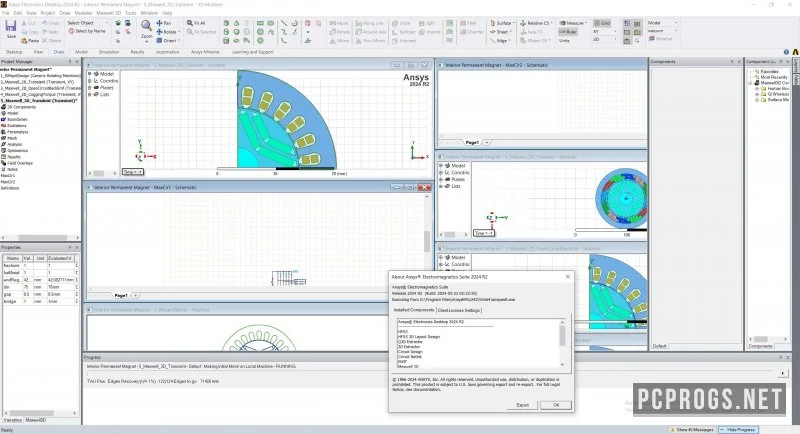Open the help icon below ribbon
800x434 pixels.
tap(786, 52)
